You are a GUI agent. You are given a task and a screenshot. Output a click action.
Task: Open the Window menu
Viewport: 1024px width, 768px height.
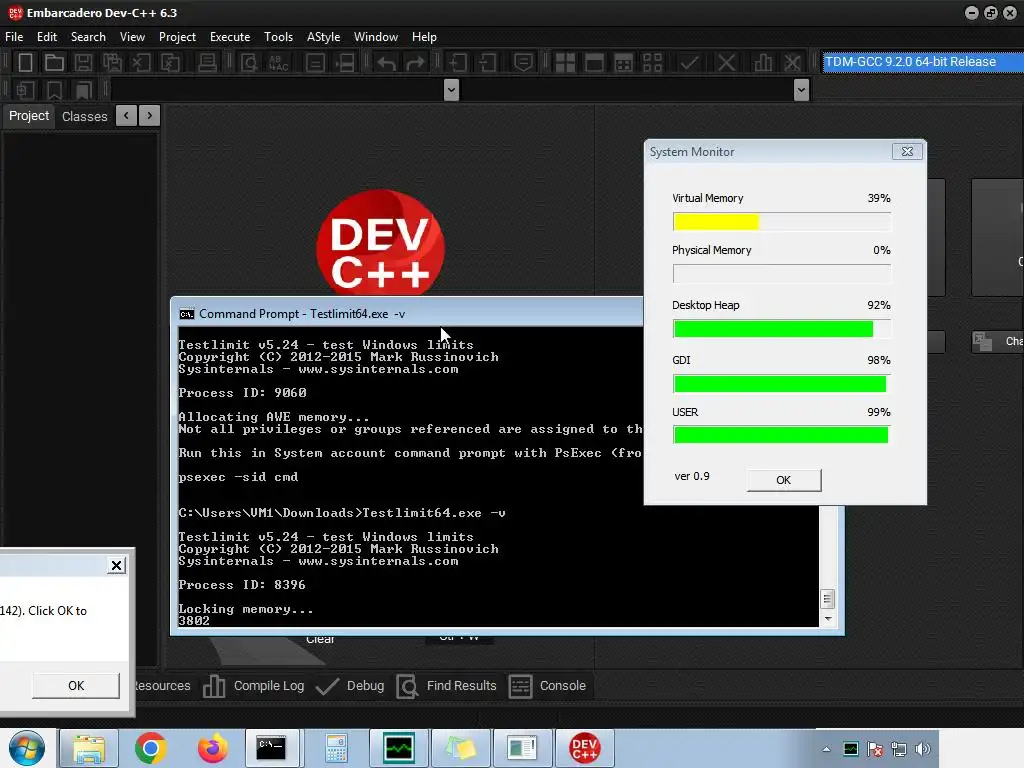pyautogui.click(x=376, y=37)
